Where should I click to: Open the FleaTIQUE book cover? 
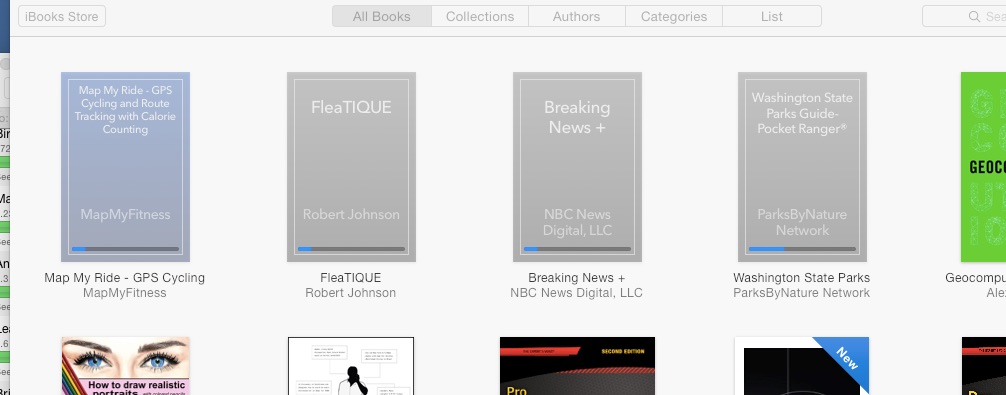(x=351, y=167)
